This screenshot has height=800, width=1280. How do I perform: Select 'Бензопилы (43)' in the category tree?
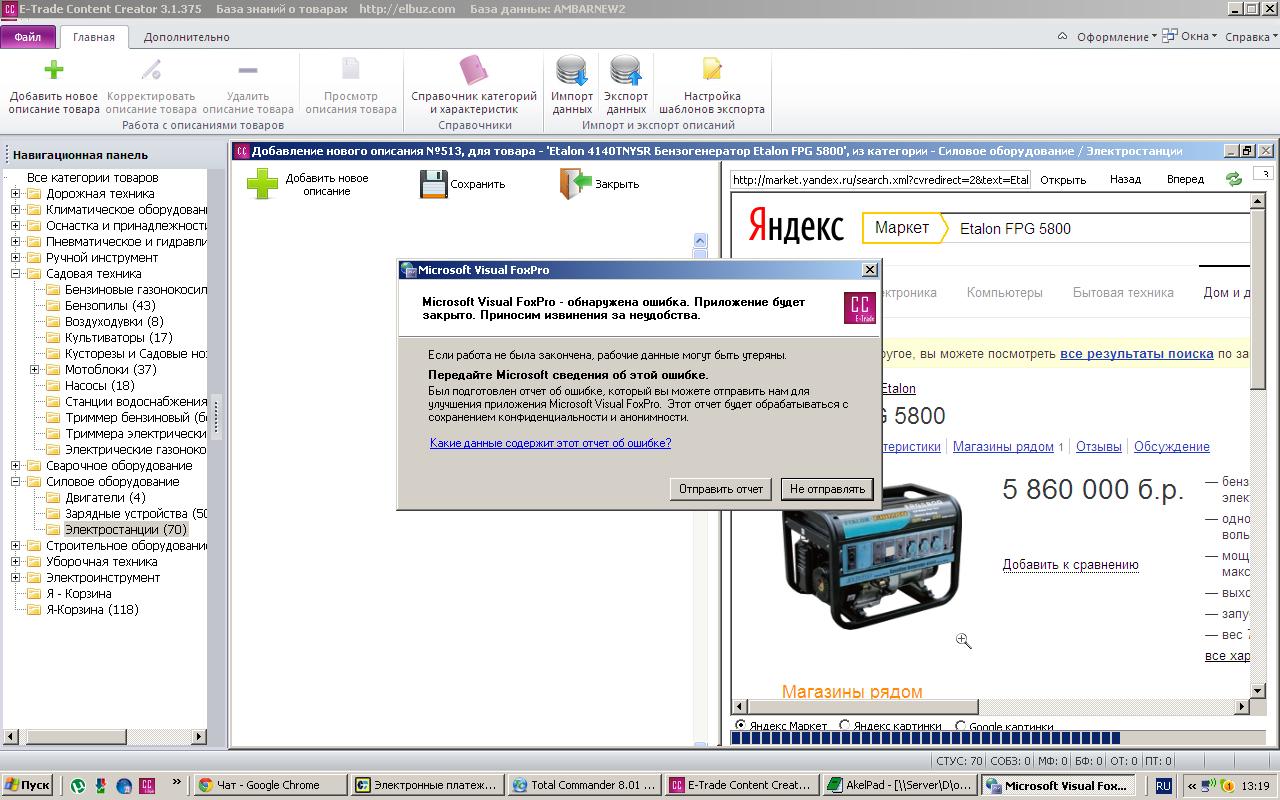[110, 306]
